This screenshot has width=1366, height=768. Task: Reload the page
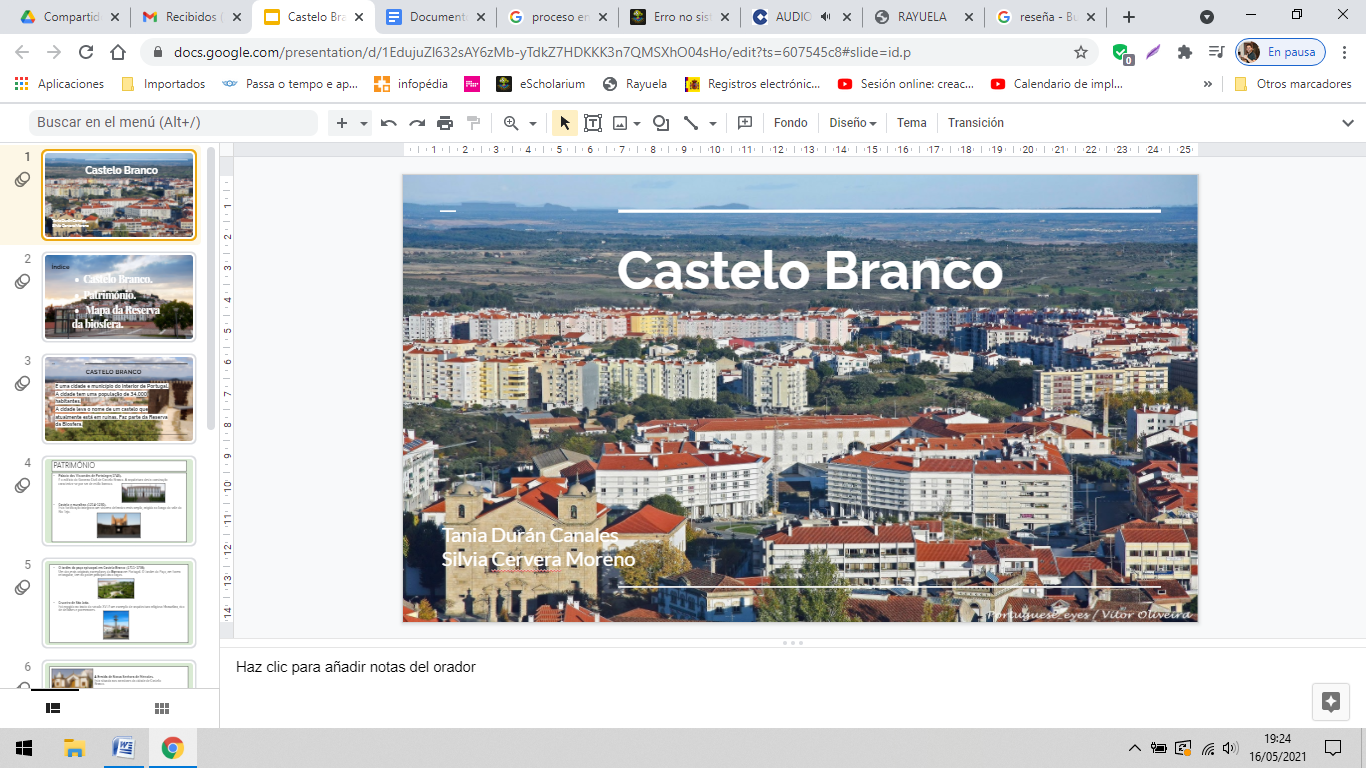(86, 52)
